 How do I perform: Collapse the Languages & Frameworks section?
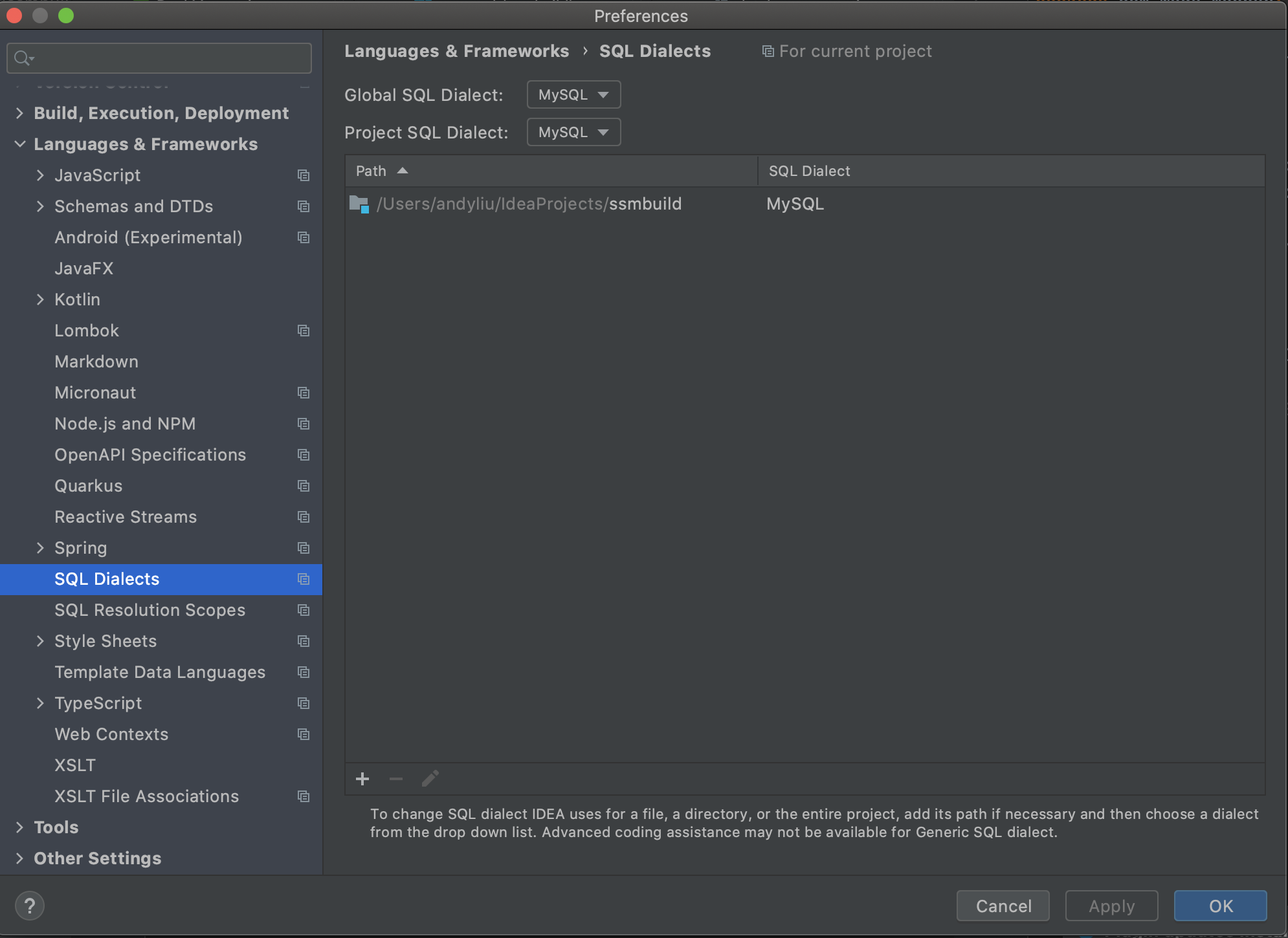coord(20,144)
